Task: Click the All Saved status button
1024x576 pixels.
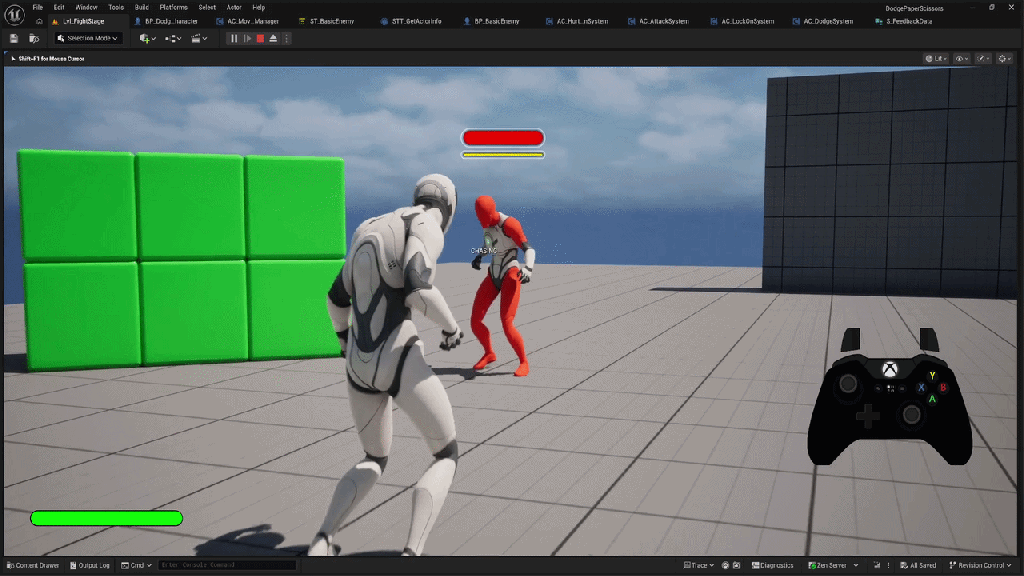Action: [x=916, y=565]
